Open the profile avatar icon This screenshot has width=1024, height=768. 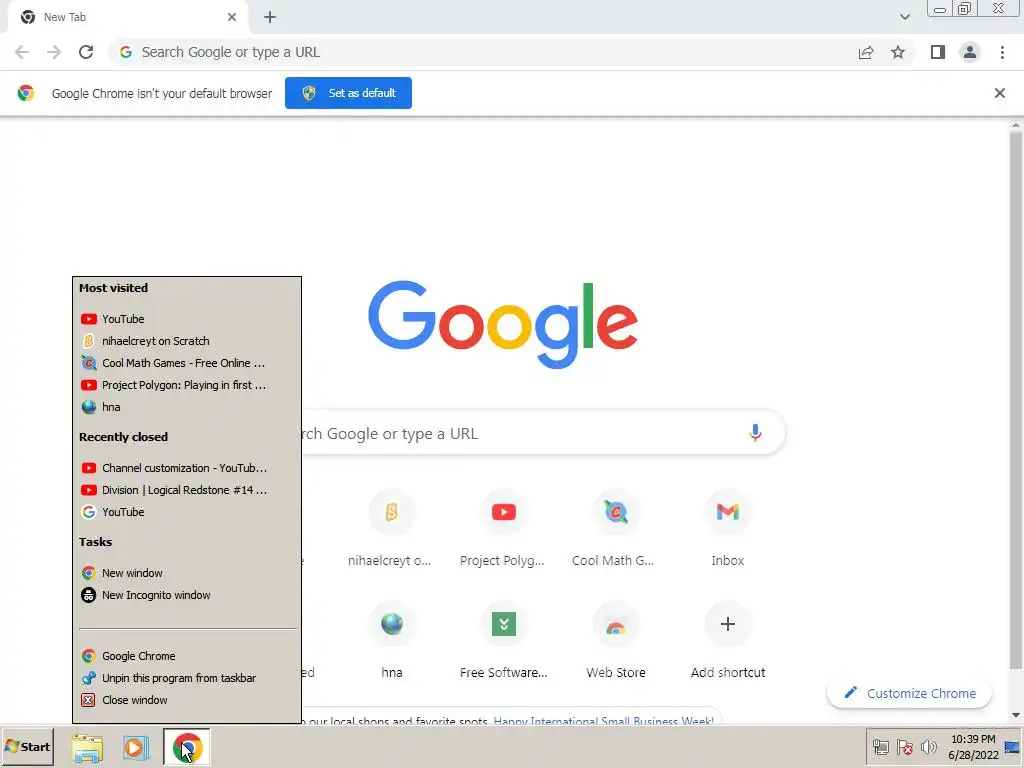pyautogui.click(x=970, y=52)
